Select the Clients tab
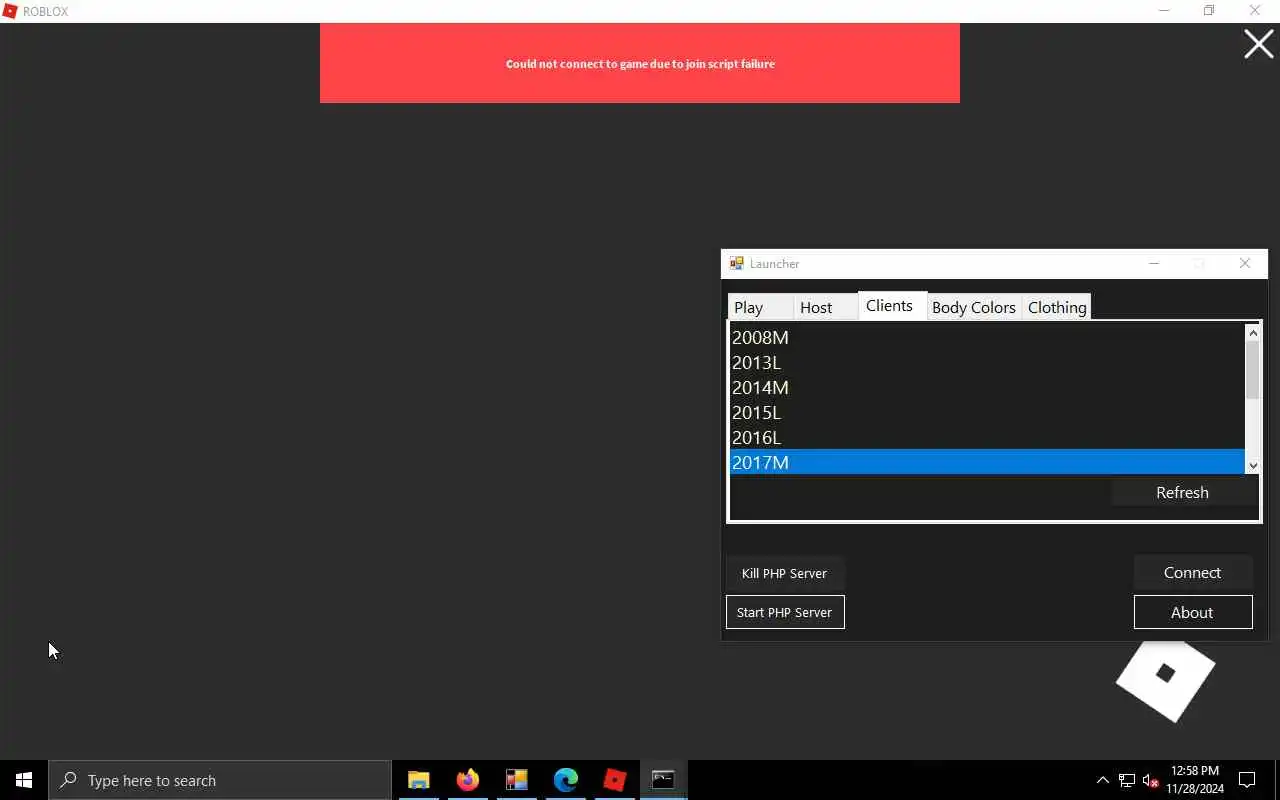 (892, 305)
